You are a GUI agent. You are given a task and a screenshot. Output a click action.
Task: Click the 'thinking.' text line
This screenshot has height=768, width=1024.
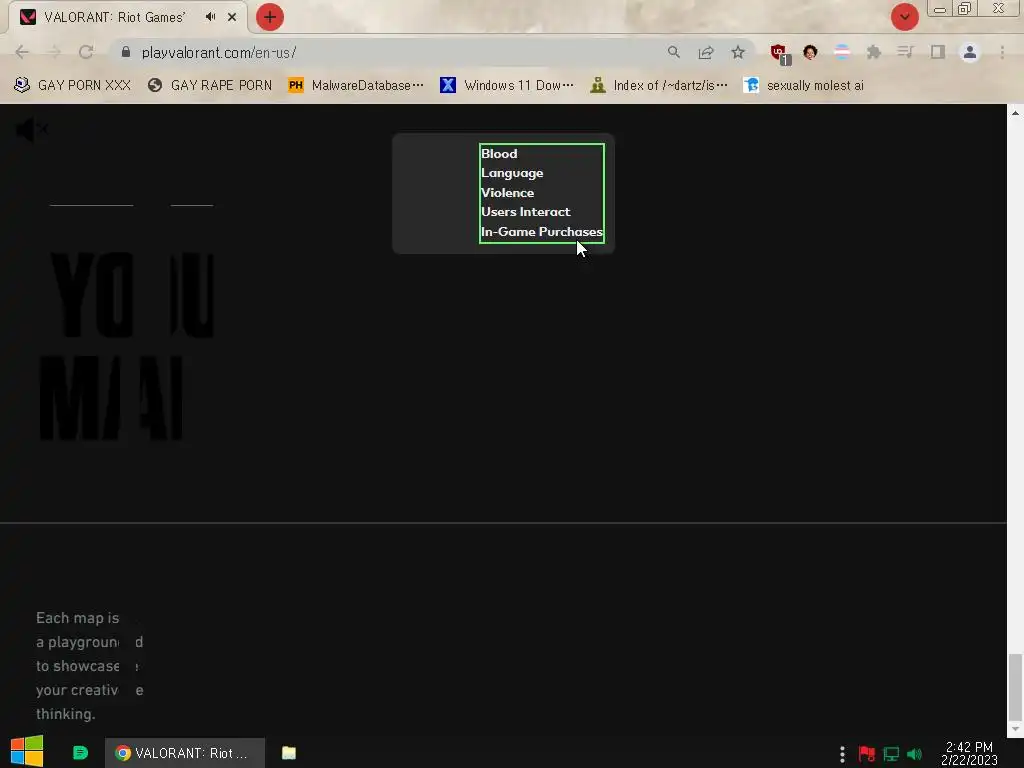65,714
